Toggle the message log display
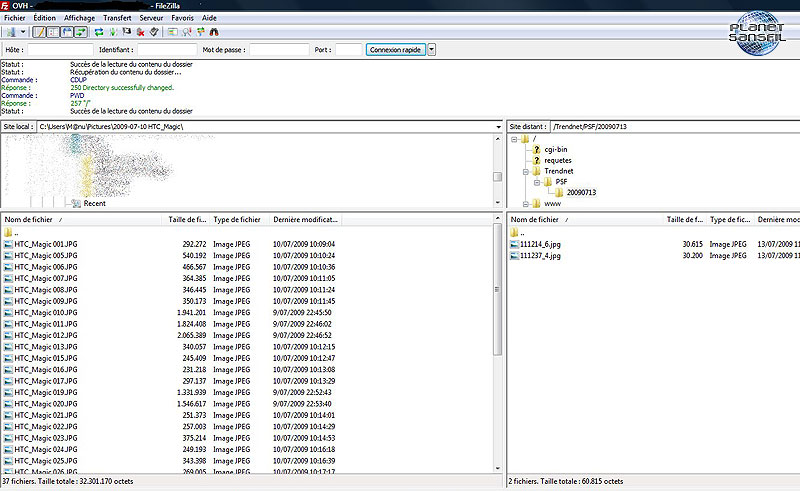Viewport: 800px width, 491px height. tap(39, 32)
